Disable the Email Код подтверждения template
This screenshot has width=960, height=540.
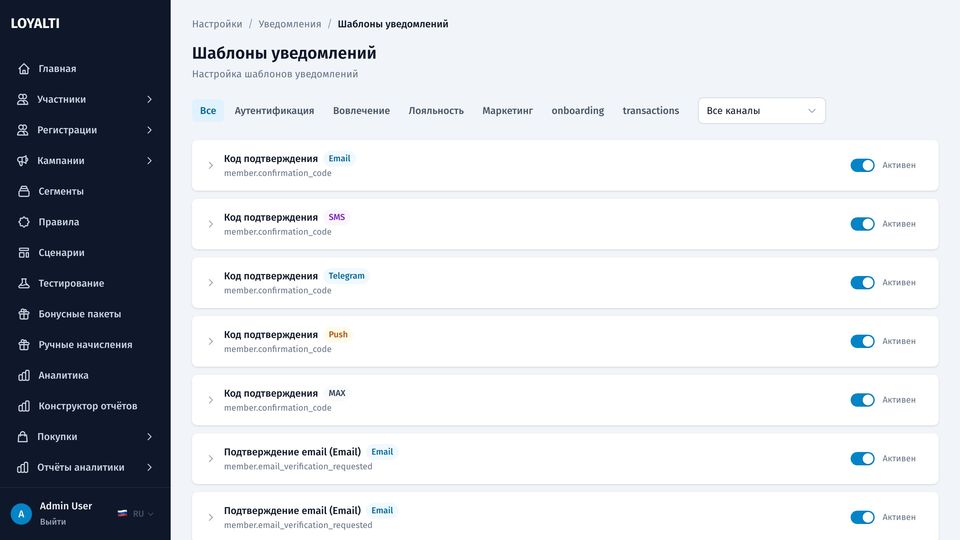click(862, 165)
